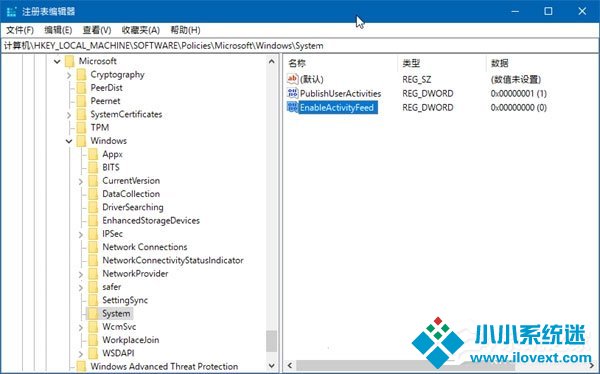
Task: Click the Microsoft folder icon
Action: click(69, 61)
